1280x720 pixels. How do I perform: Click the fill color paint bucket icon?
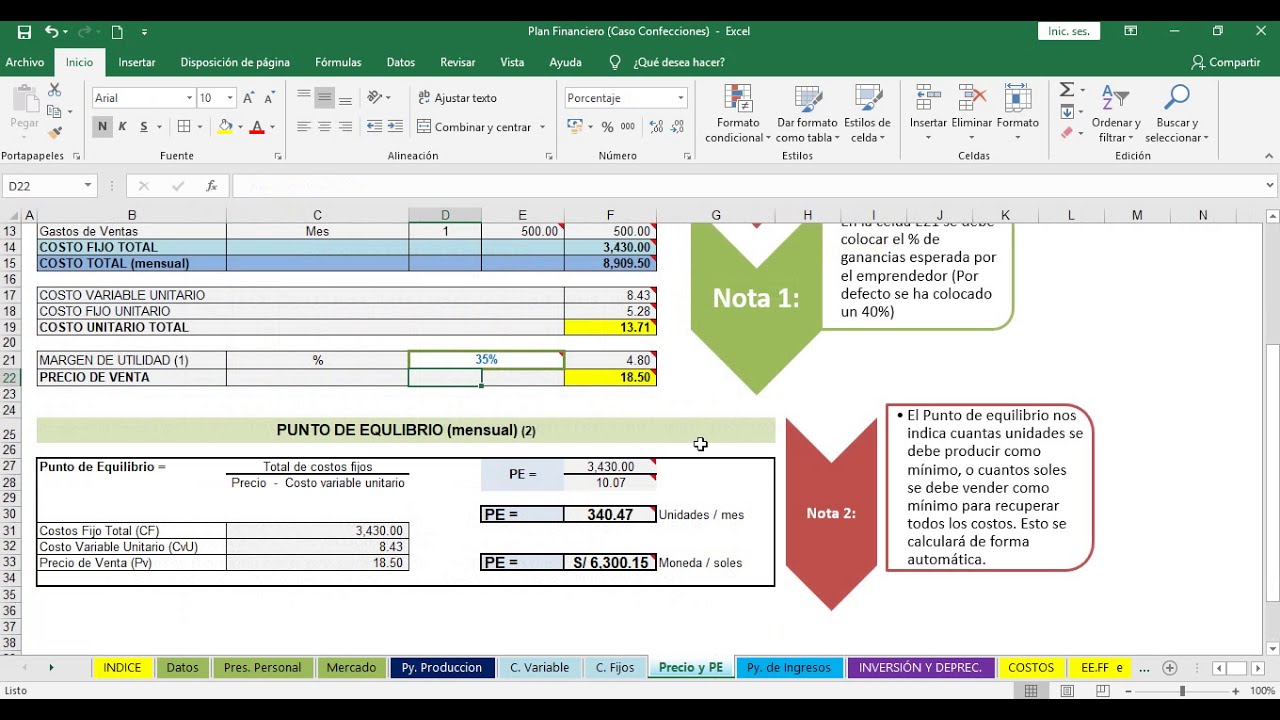point(224,127)
